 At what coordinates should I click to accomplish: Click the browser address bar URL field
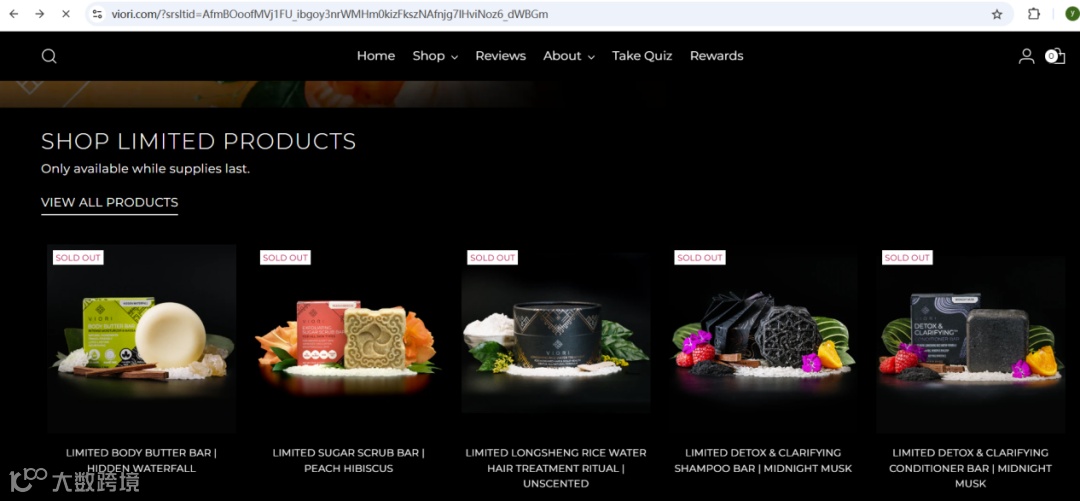point(544,14)
